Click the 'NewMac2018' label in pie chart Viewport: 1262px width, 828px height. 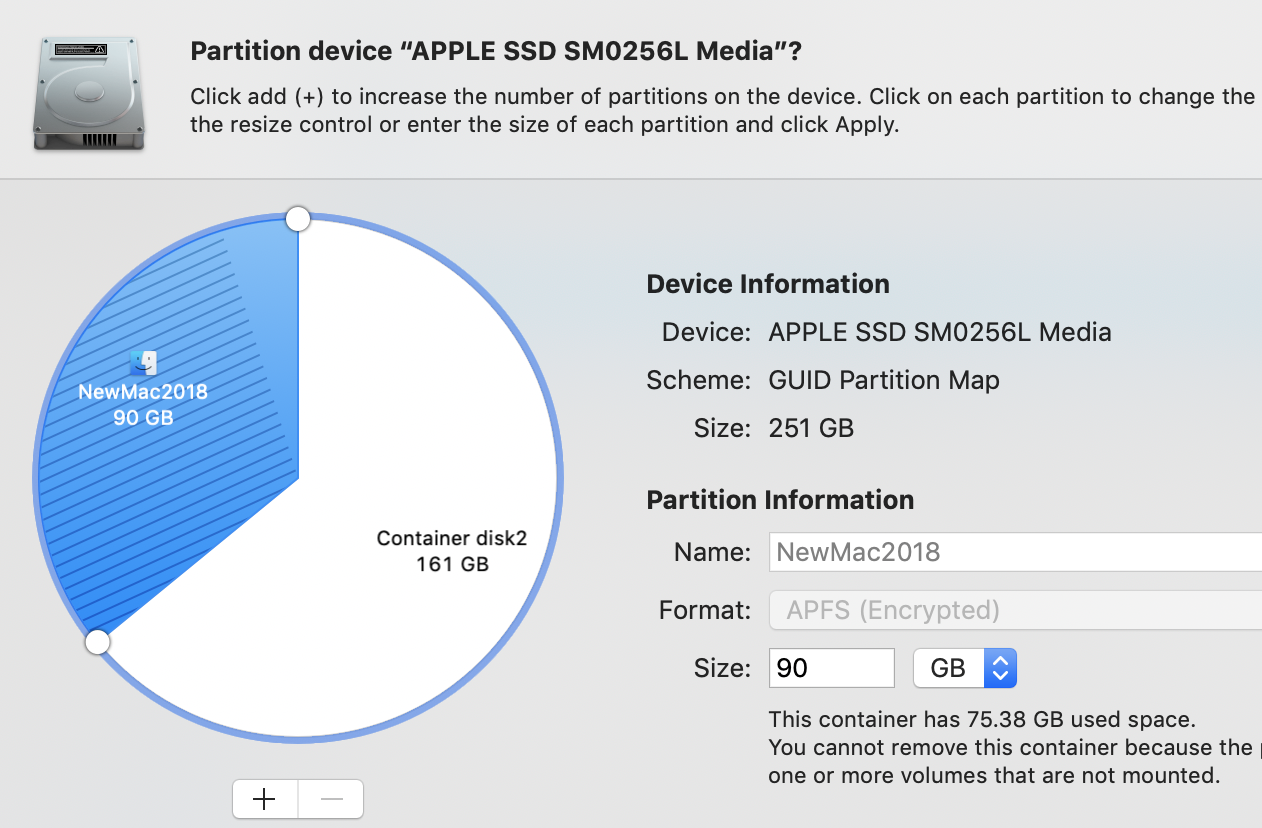pyautogui.click(x=143, y=392)
